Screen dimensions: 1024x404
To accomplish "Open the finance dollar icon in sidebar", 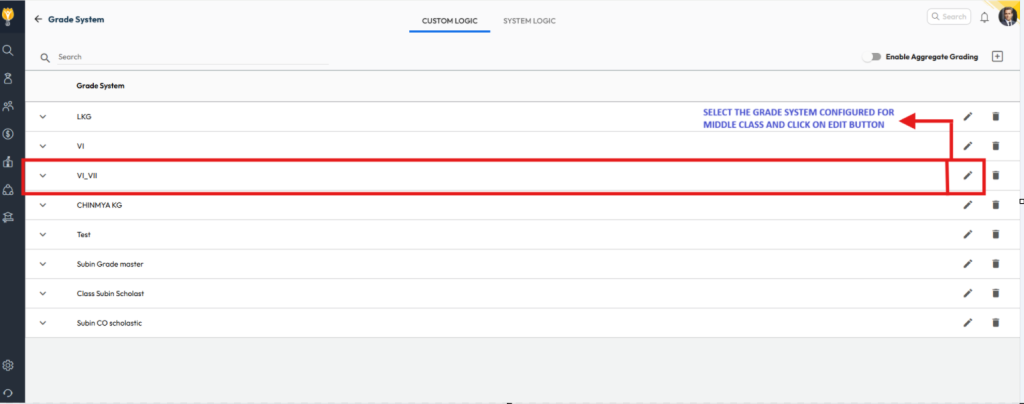I will 8,133.
